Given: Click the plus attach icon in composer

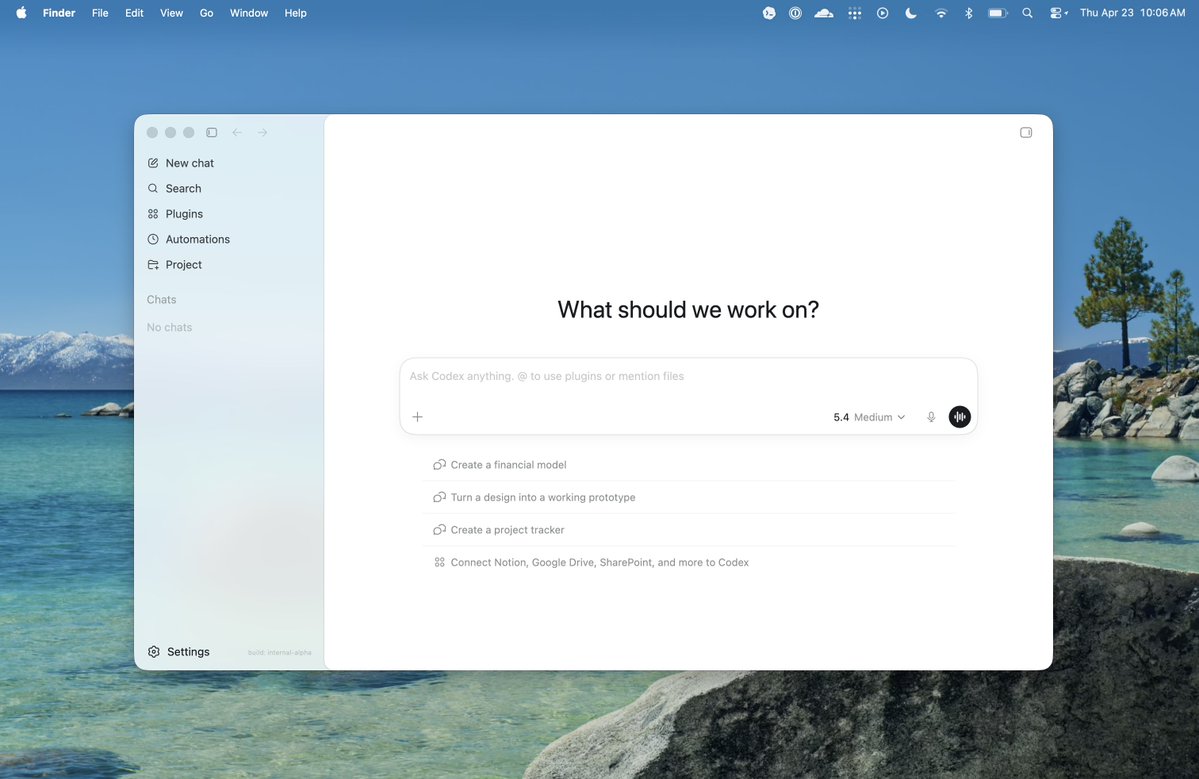Looking at the screenshot, I should [418, 417].
